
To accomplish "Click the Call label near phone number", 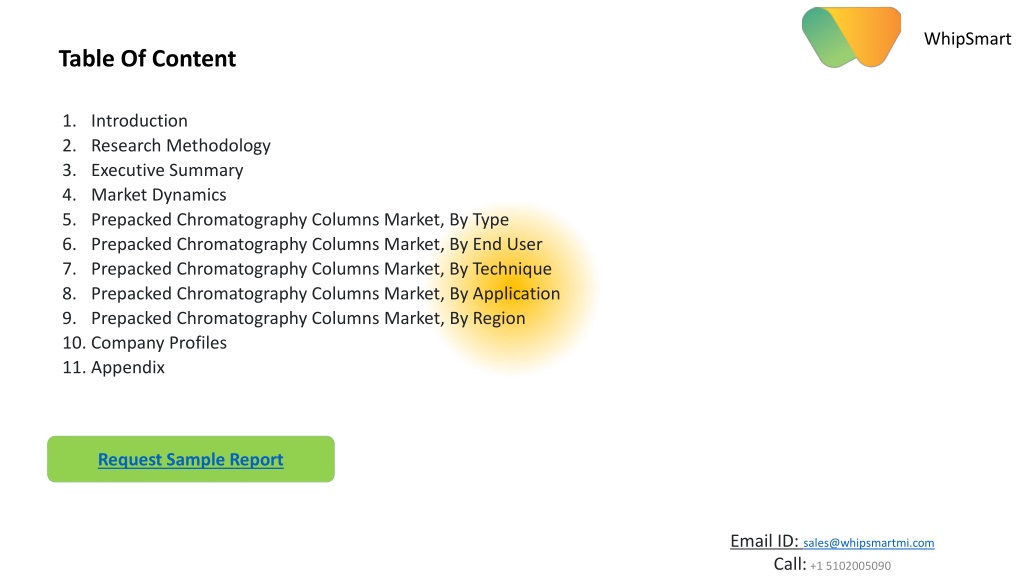I will click(790, 564).
